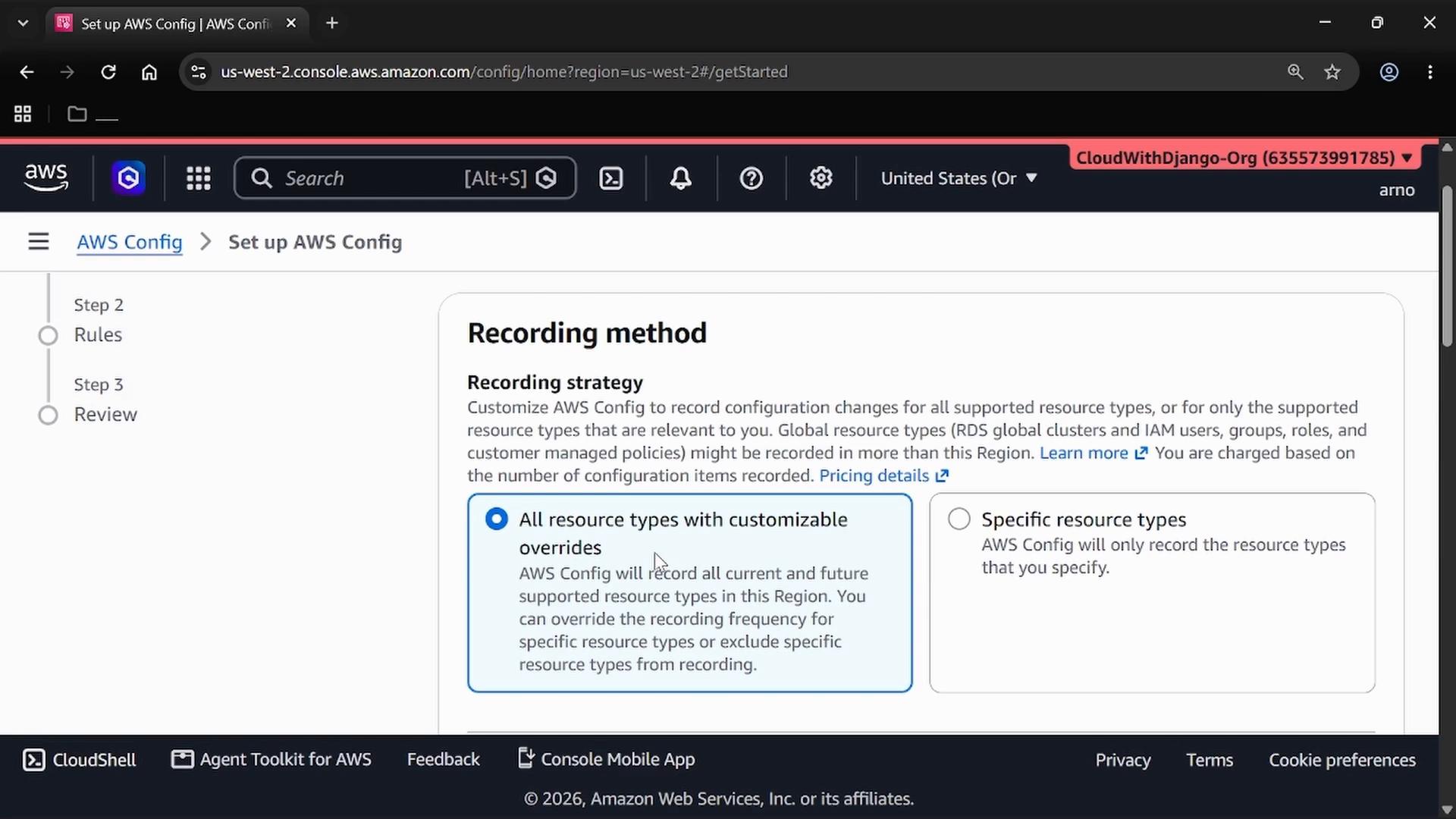Open the browser three-dot menu
The height and width of the screenshot is (819, 1456).
[1430, 72]
